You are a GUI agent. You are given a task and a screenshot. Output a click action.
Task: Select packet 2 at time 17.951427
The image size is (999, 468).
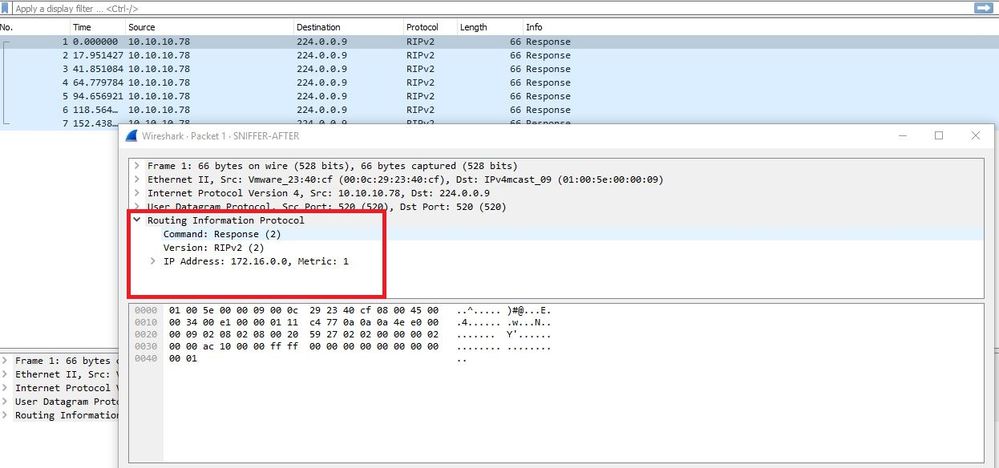coord(499,55)
